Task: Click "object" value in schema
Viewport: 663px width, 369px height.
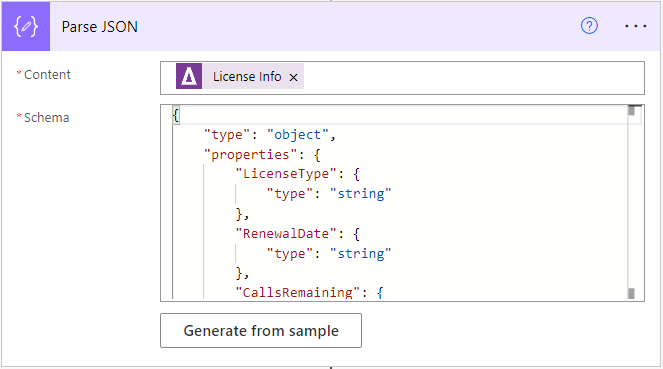Action: click(298, 135)
